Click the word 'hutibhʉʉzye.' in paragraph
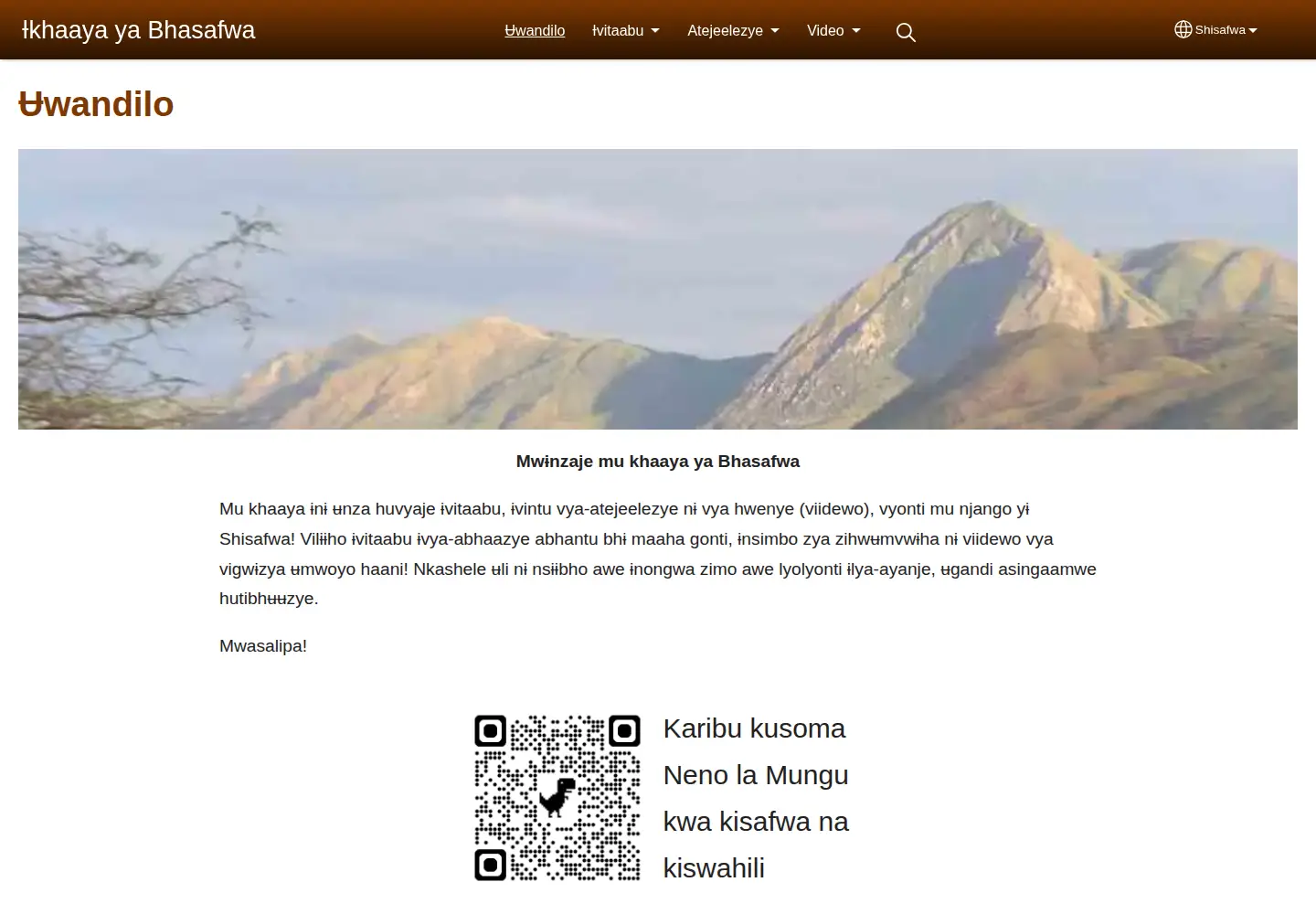 pos(269,599)
